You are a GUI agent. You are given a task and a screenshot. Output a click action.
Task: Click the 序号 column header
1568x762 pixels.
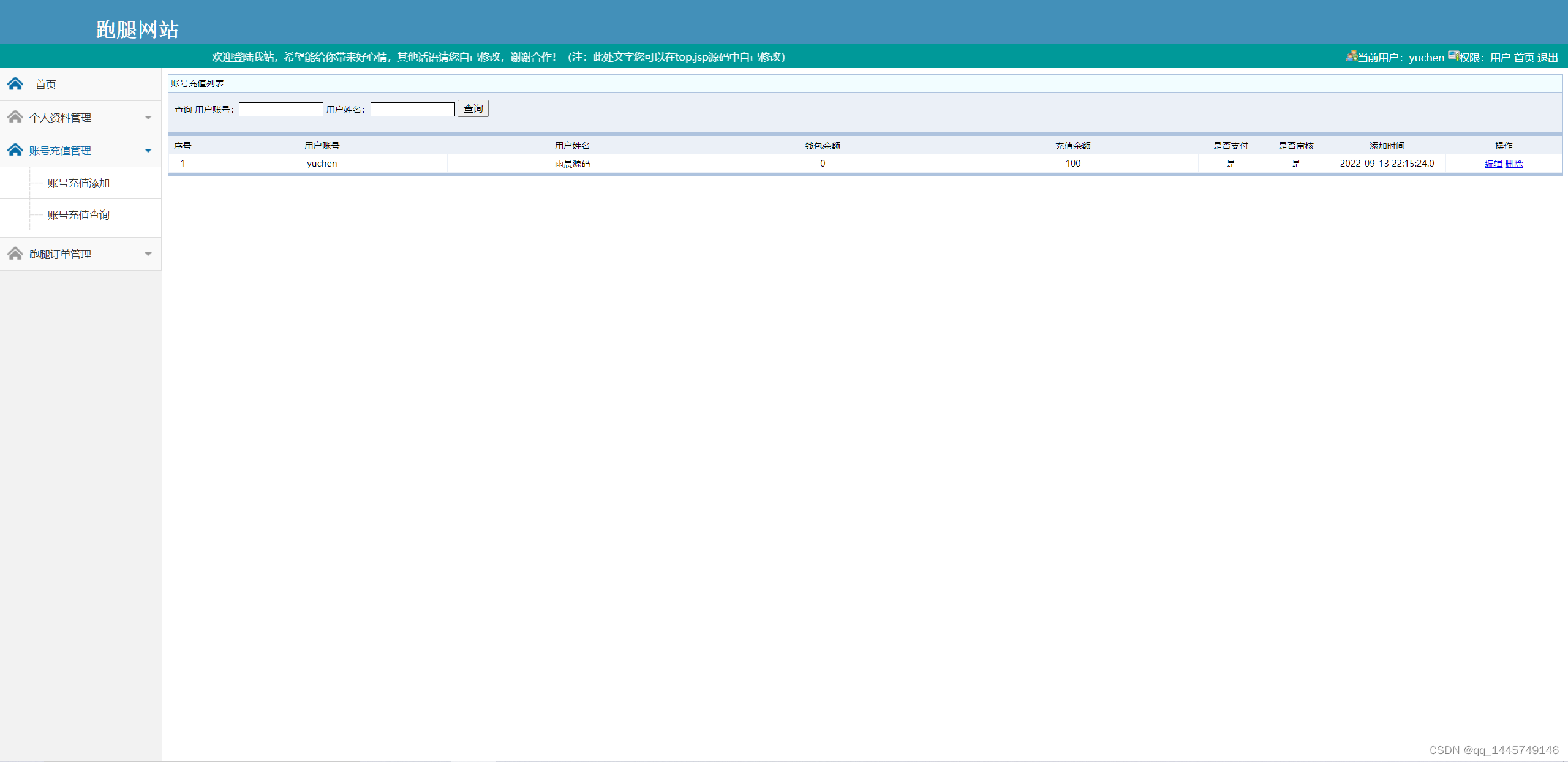click(x=183, y=146)
